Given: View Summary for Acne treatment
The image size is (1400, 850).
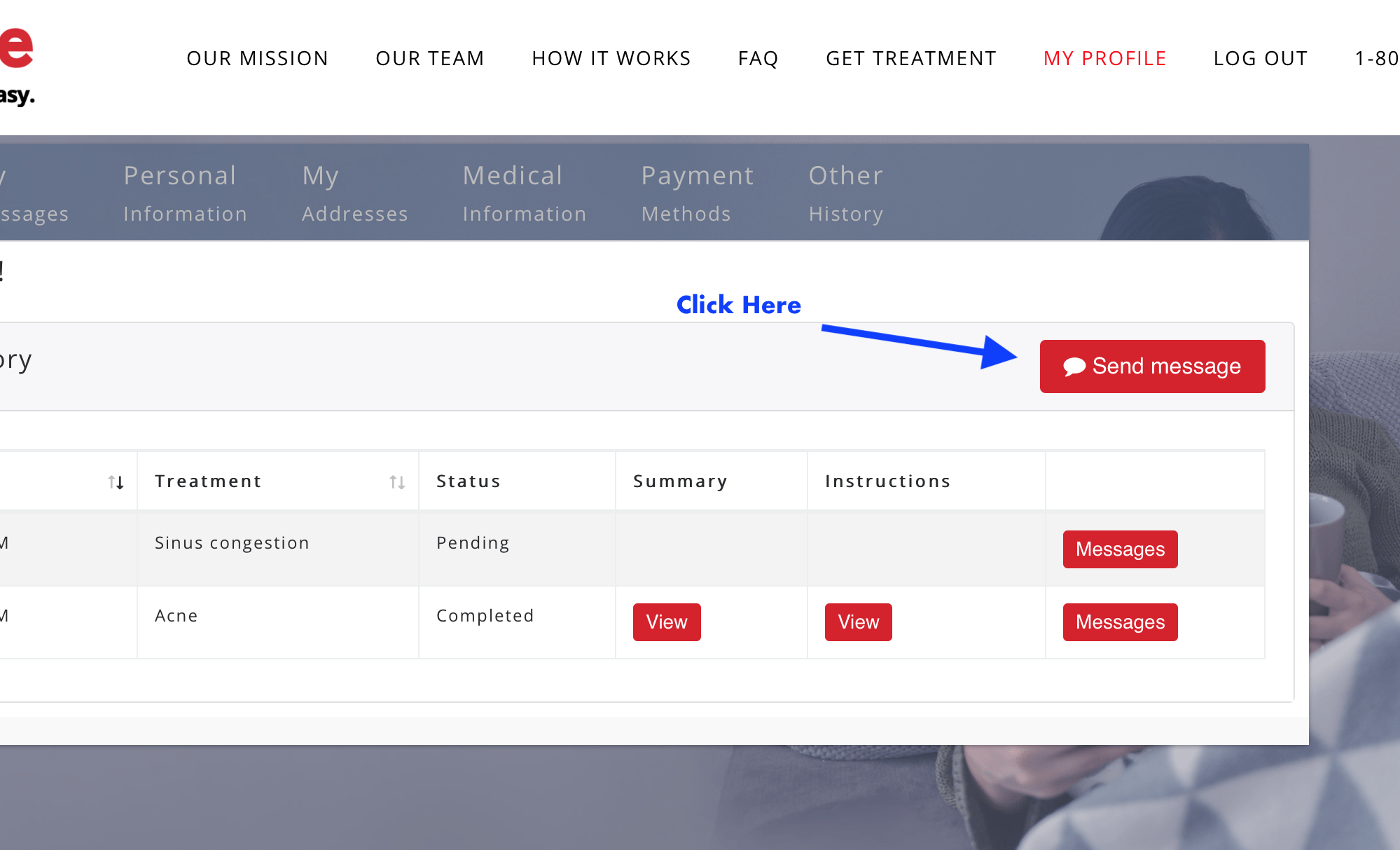Looking at the screenshot, I should click(666, 622).
